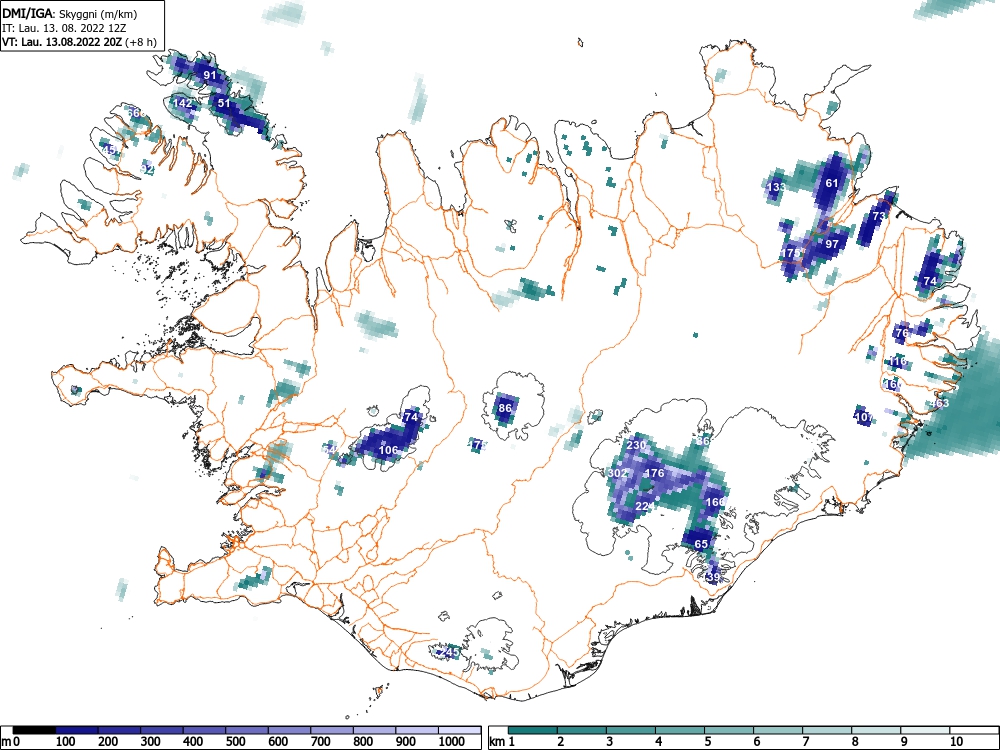Image resolution: width=1000 pixels, height=750 pixels.
Task: Click the visibility value 107
Action: pyautogui.click(x=864, y=417)
